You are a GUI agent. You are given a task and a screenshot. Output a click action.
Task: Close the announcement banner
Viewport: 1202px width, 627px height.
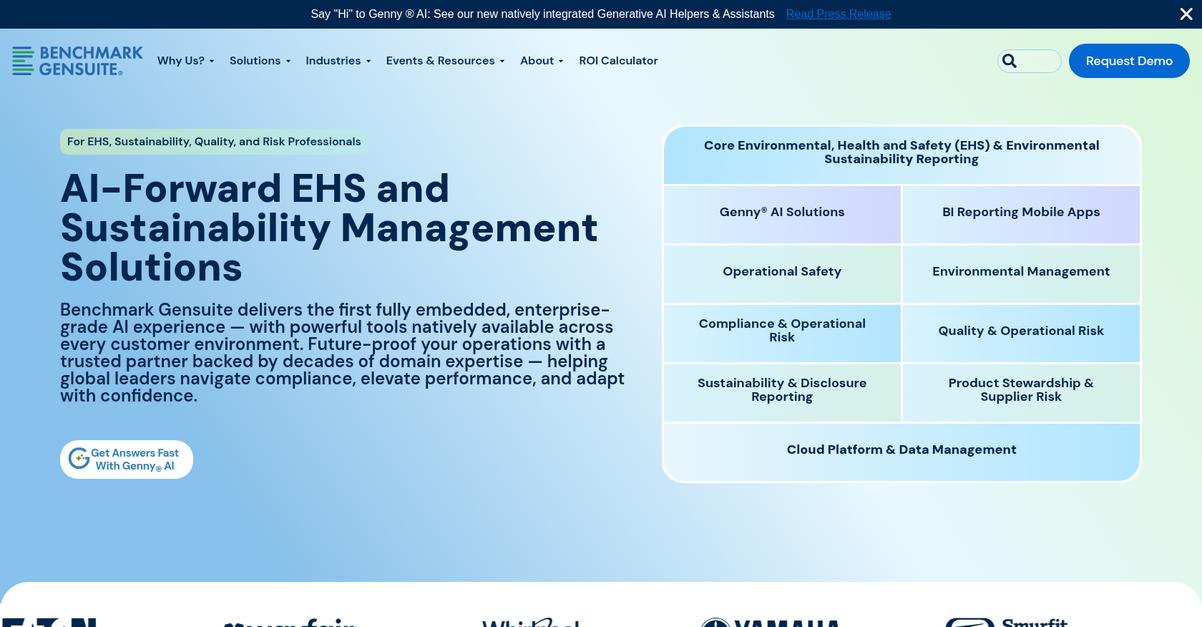coord(1186,14)
